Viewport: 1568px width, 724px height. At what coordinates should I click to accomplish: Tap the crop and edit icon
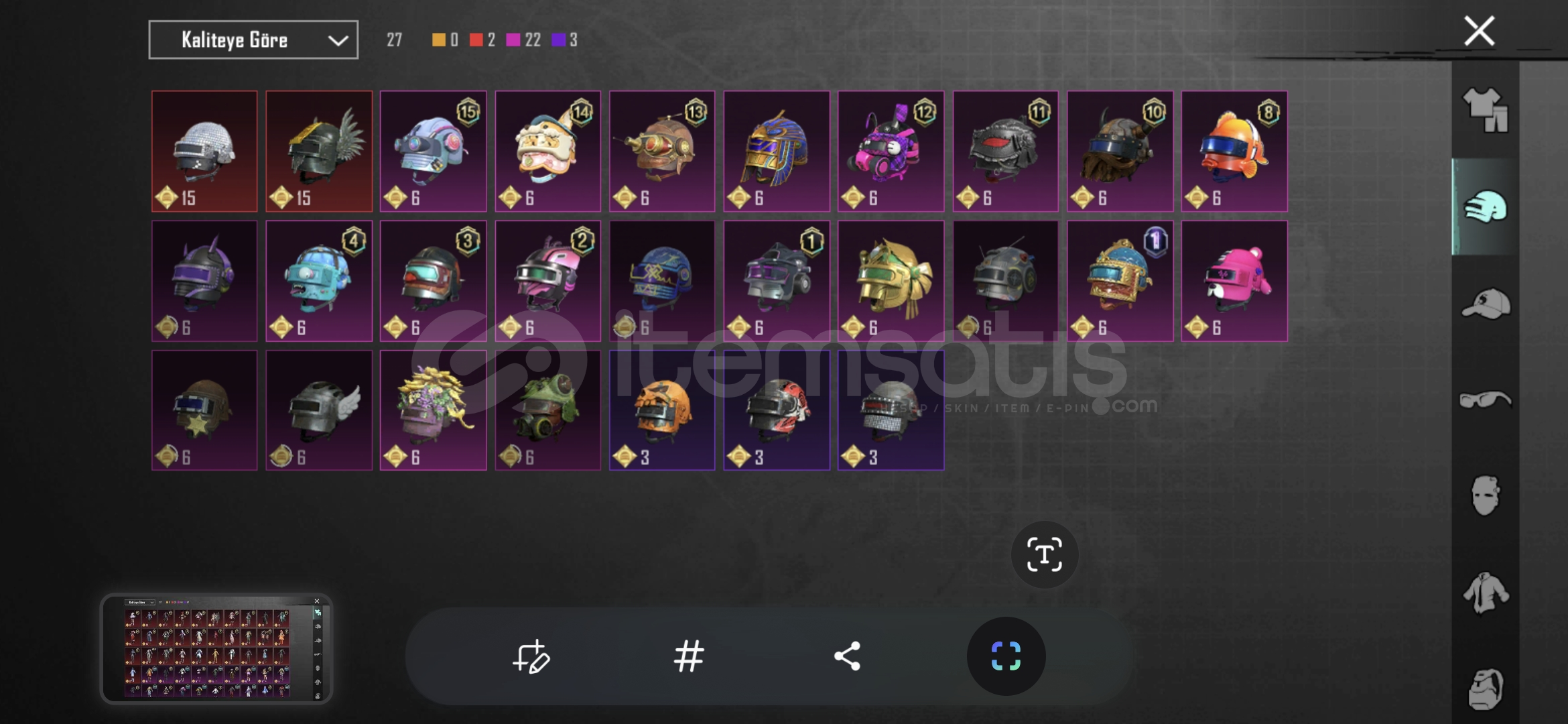531,656
